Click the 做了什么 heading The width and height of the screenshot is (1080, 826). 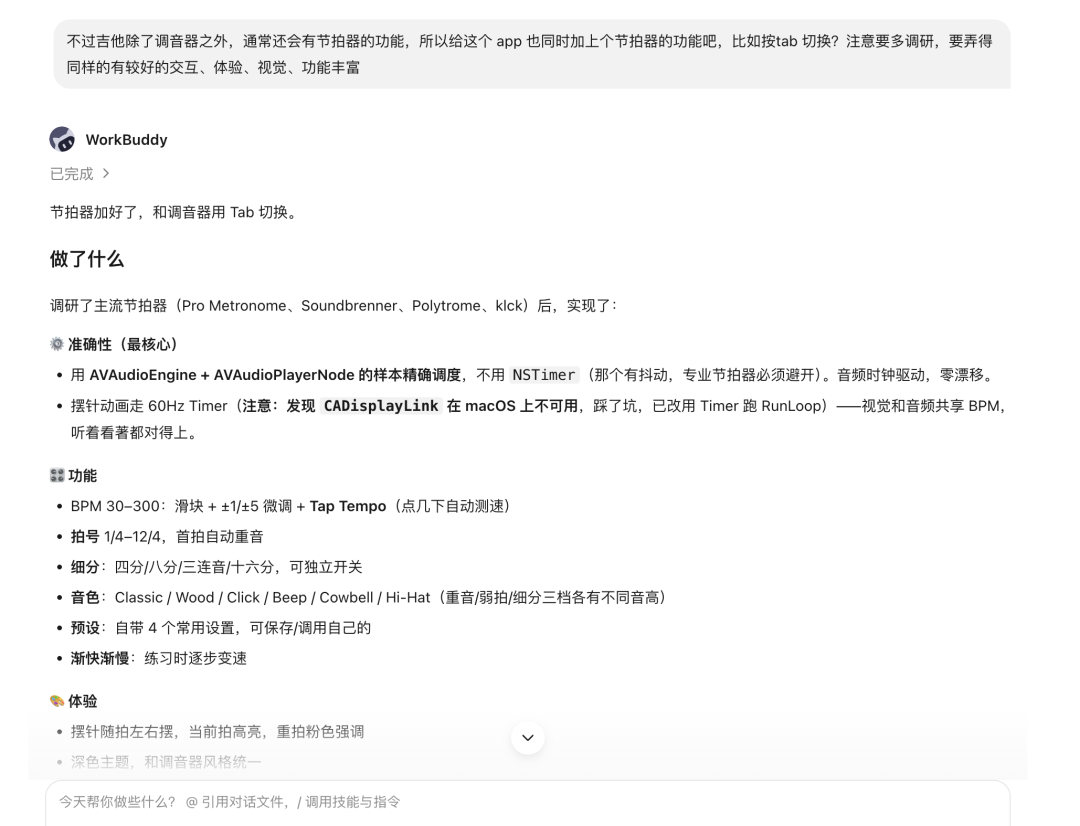(x=87, y=260)
